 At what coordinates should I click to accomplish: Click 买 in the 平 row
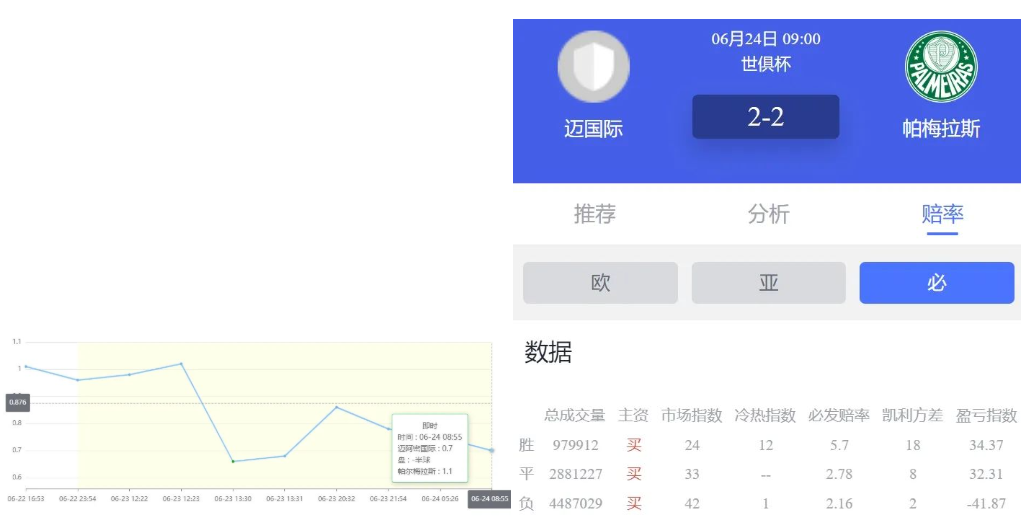pyautogui.click(x=633, y=474)
